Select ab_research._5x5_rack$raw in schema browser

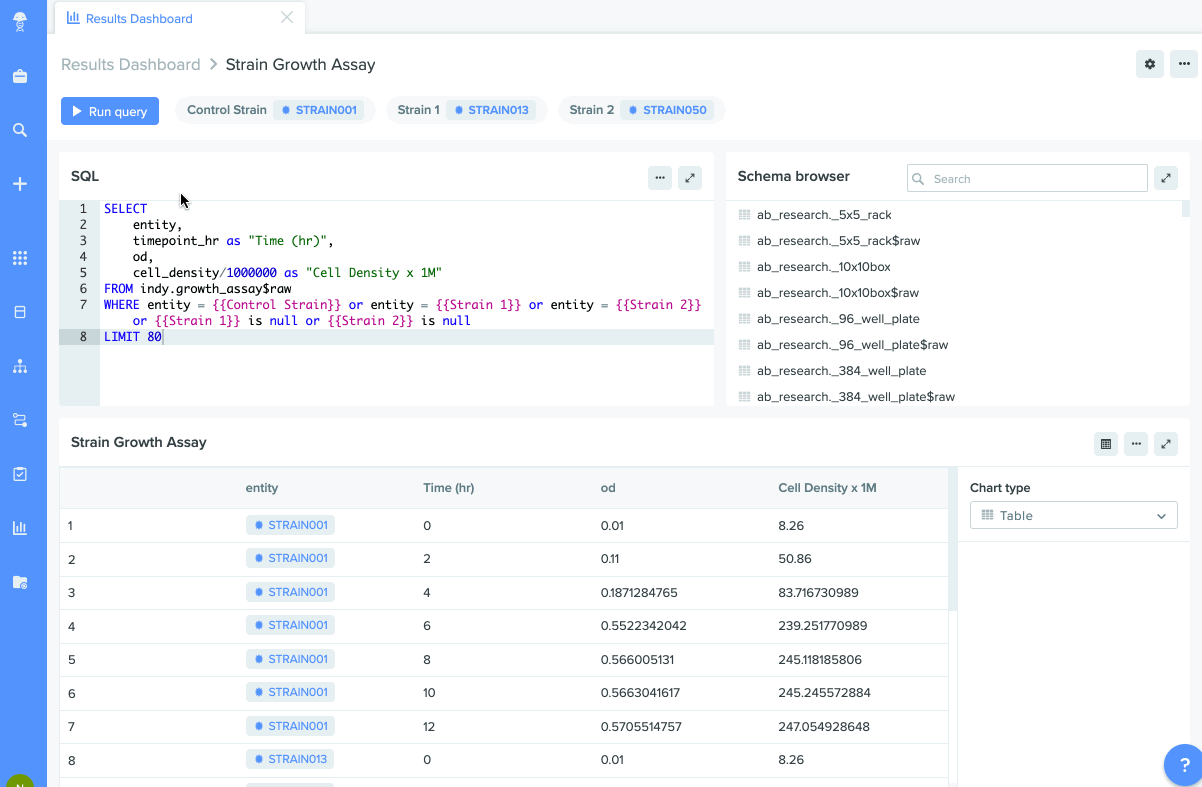(838, 241)
